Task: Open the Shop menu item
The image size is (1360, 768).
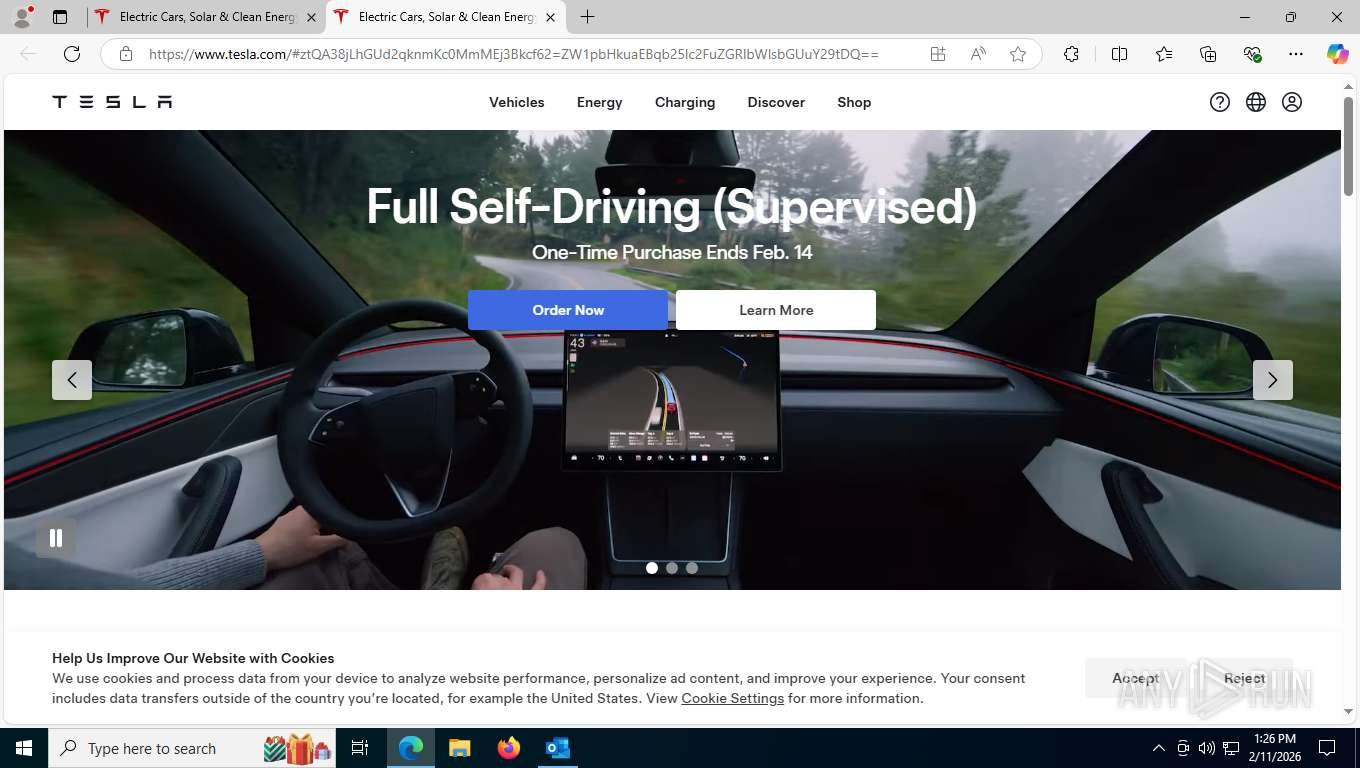Action: pos(854,102)
